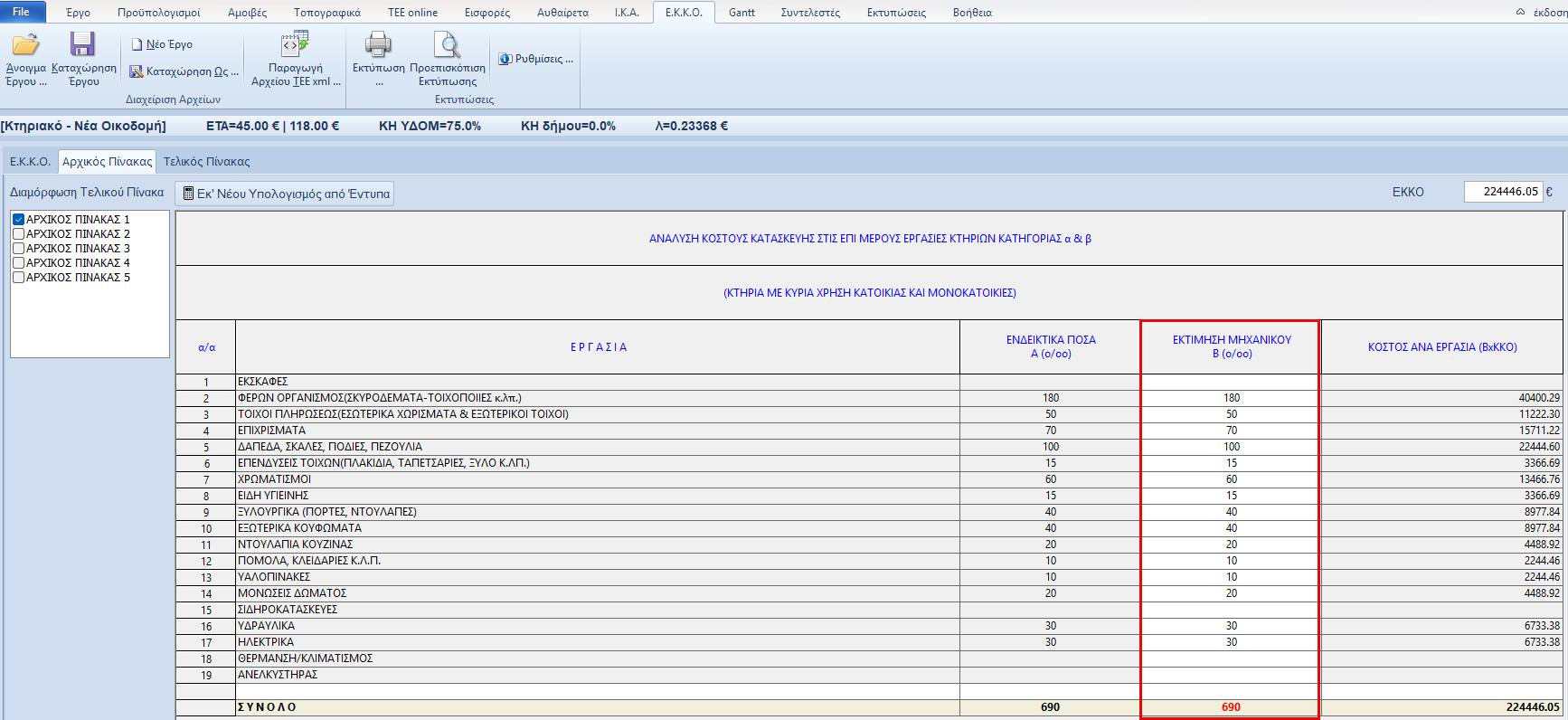
Task: Enable ΑΡΧΙΚΟΣ ΠΙΝΑΚΑΣ 2 checkbox
Action: click(x=18, y=234)
